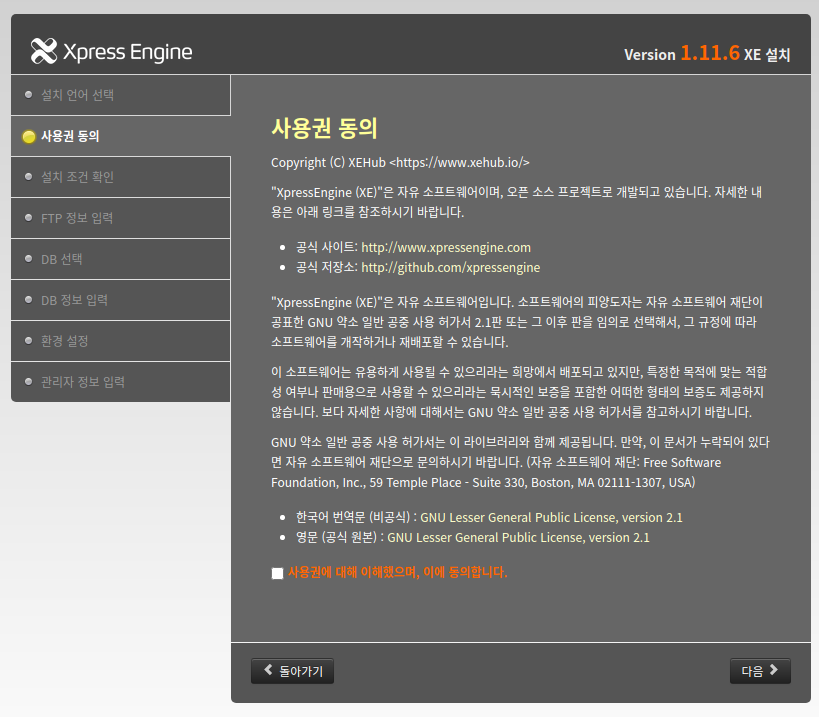The width and height of the screenshot is (819, 717).
Task: Click the Xpress Engine logo
Action: (x=111, y=51)
